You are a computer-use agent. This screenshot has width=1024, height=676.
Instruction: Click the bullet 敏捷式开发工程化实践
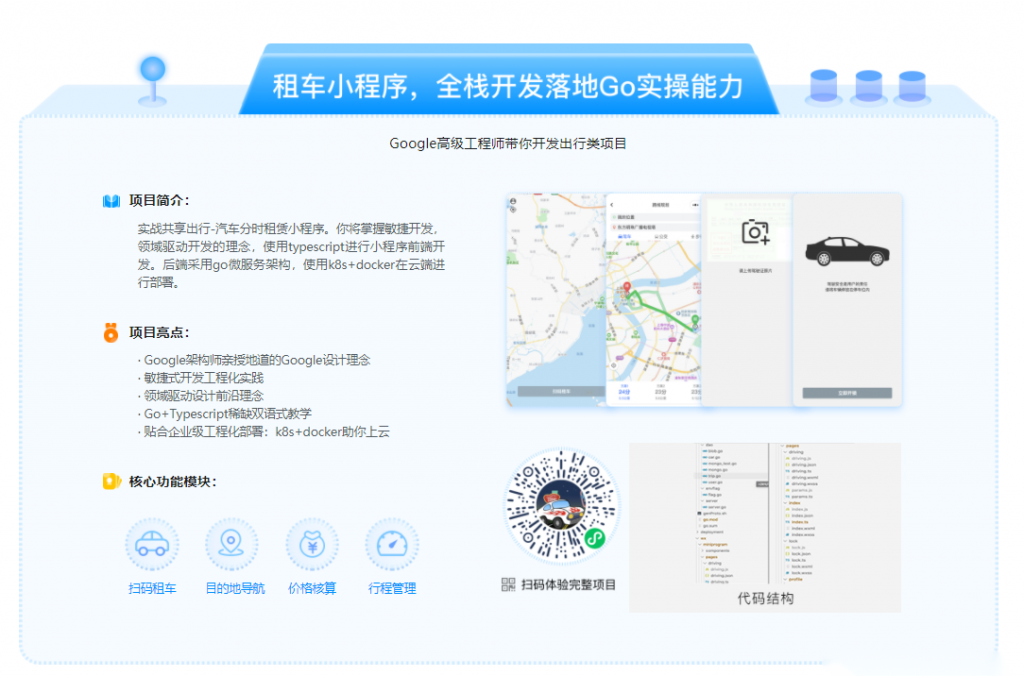click(200, 378)
